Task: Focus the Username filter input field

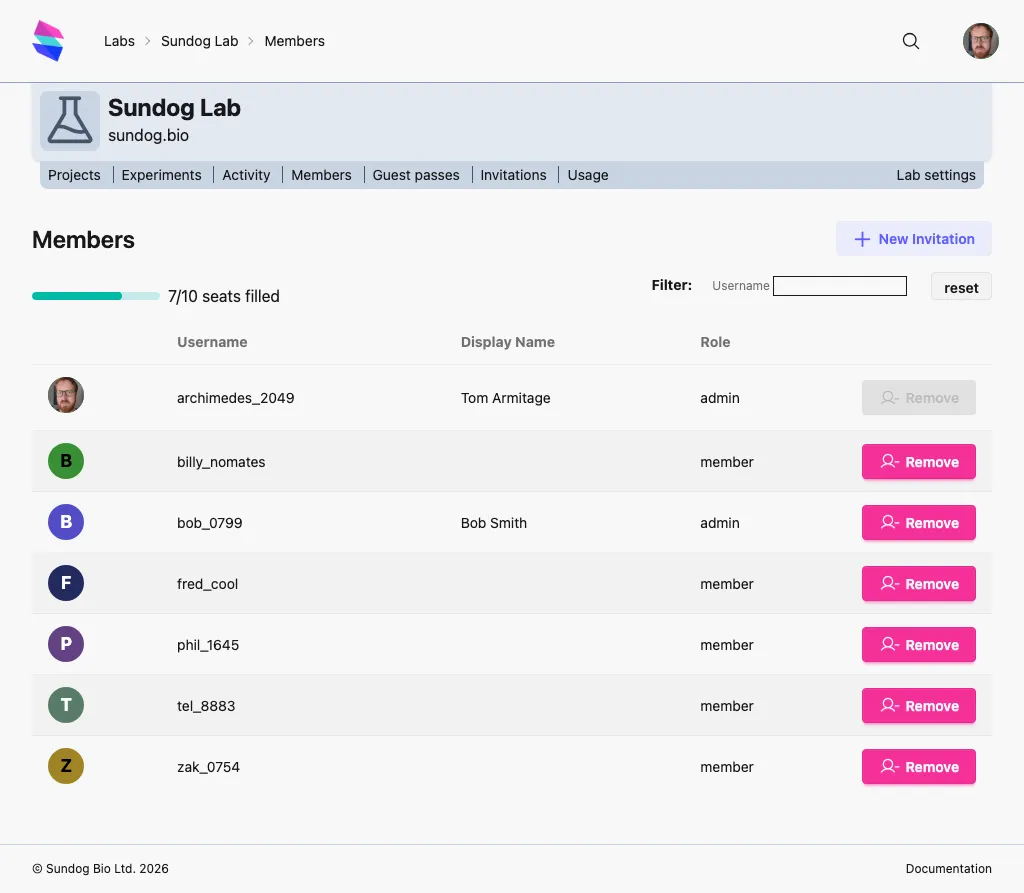Action: click(840, 286)
